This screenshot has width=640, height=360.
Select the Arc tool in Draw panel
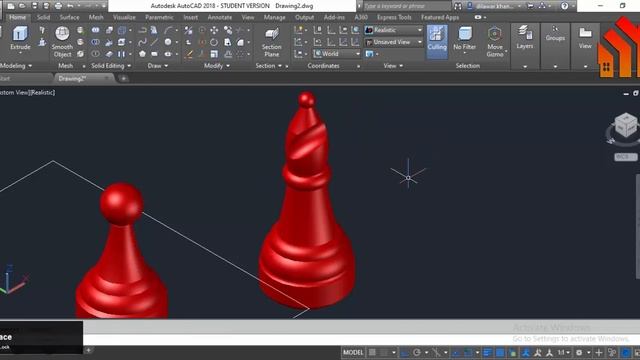pyautogui.click(x=168, y=30)
